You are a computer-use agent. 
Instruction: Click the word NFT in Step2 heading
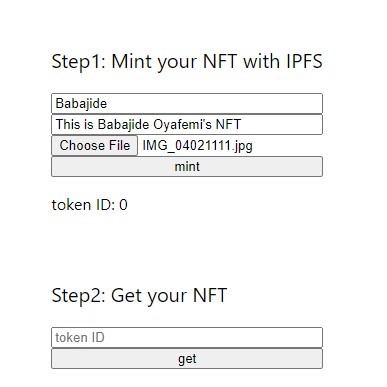(x=210, y=295)
